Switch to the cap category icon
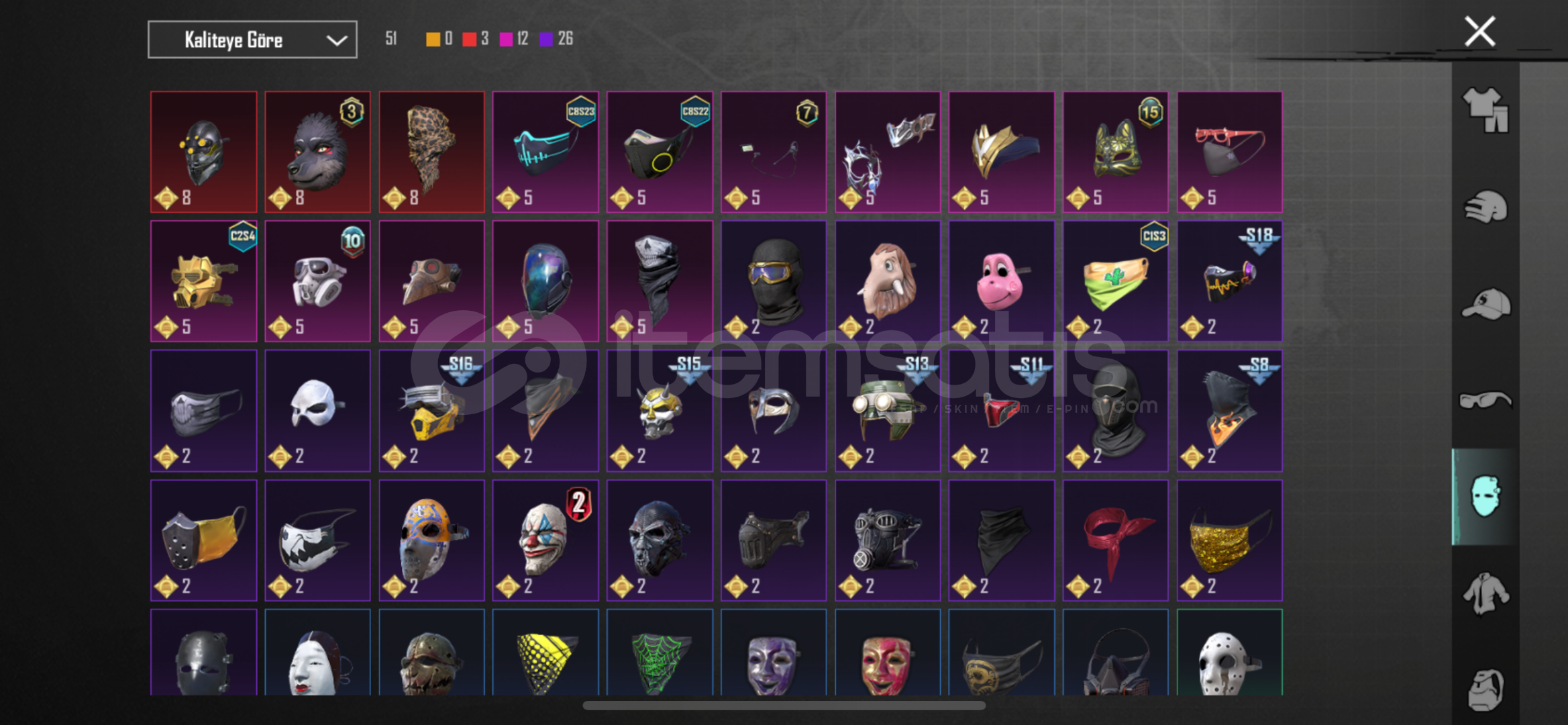Image resolution: width=1568 pixels, height=725 pixels. point(1485,304)
